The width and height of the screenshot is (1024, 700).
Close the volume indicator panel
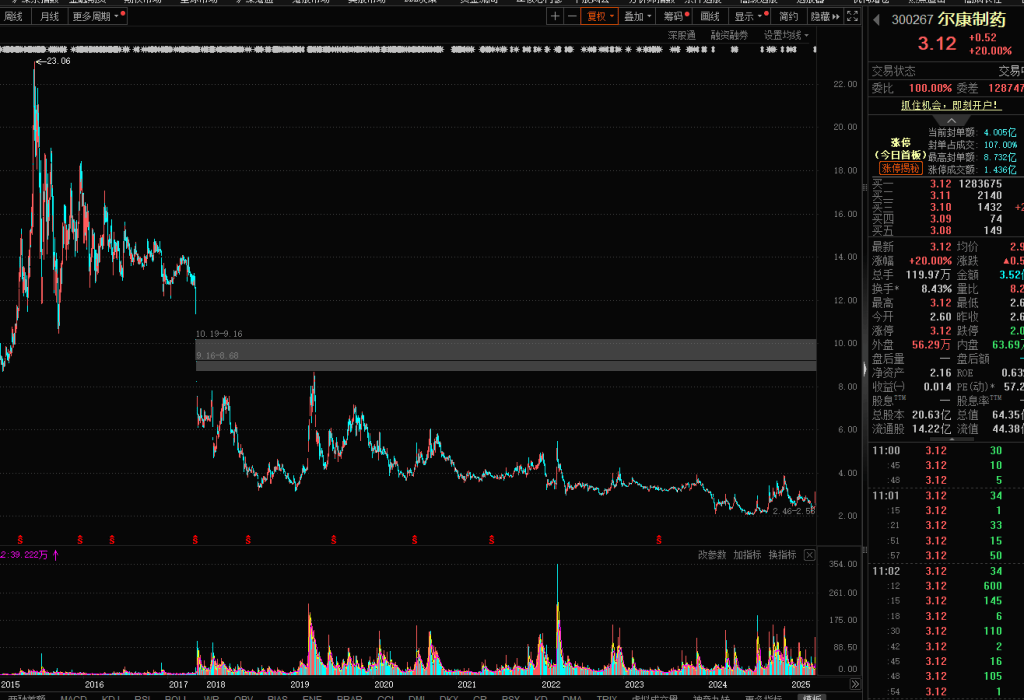point(809,555)
